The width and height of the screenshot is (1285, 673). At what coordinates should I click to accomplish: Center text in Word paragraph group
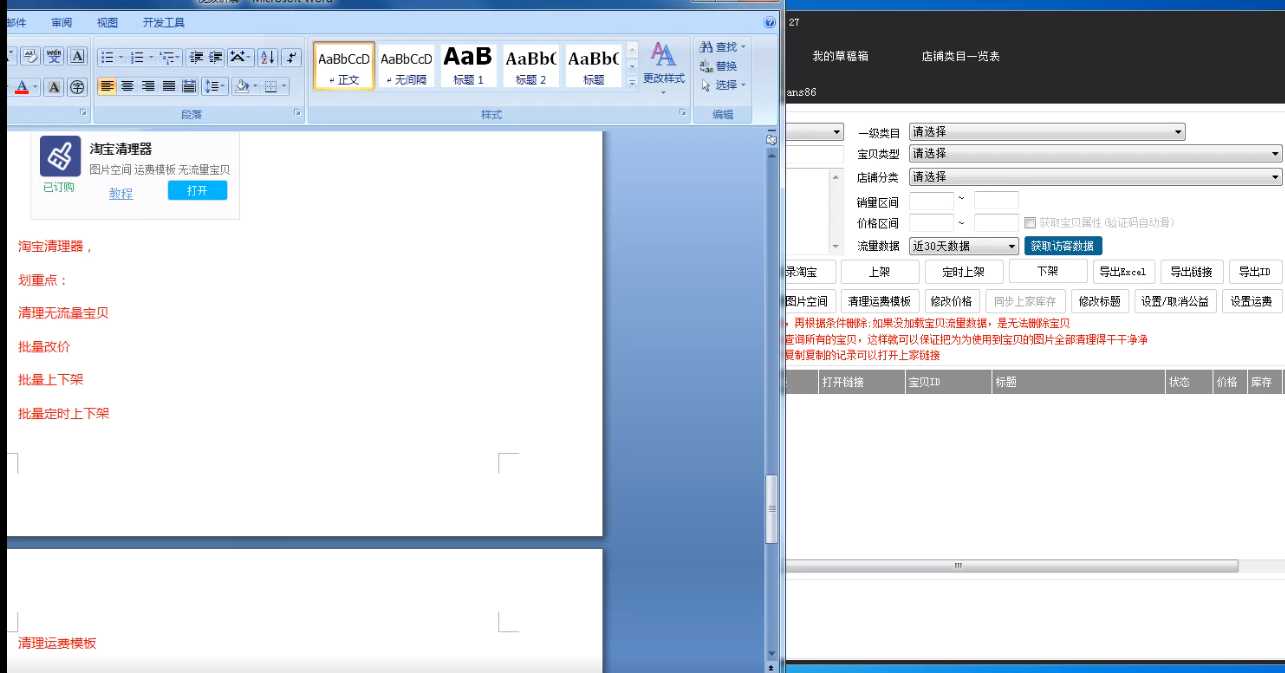pos(127,86)
